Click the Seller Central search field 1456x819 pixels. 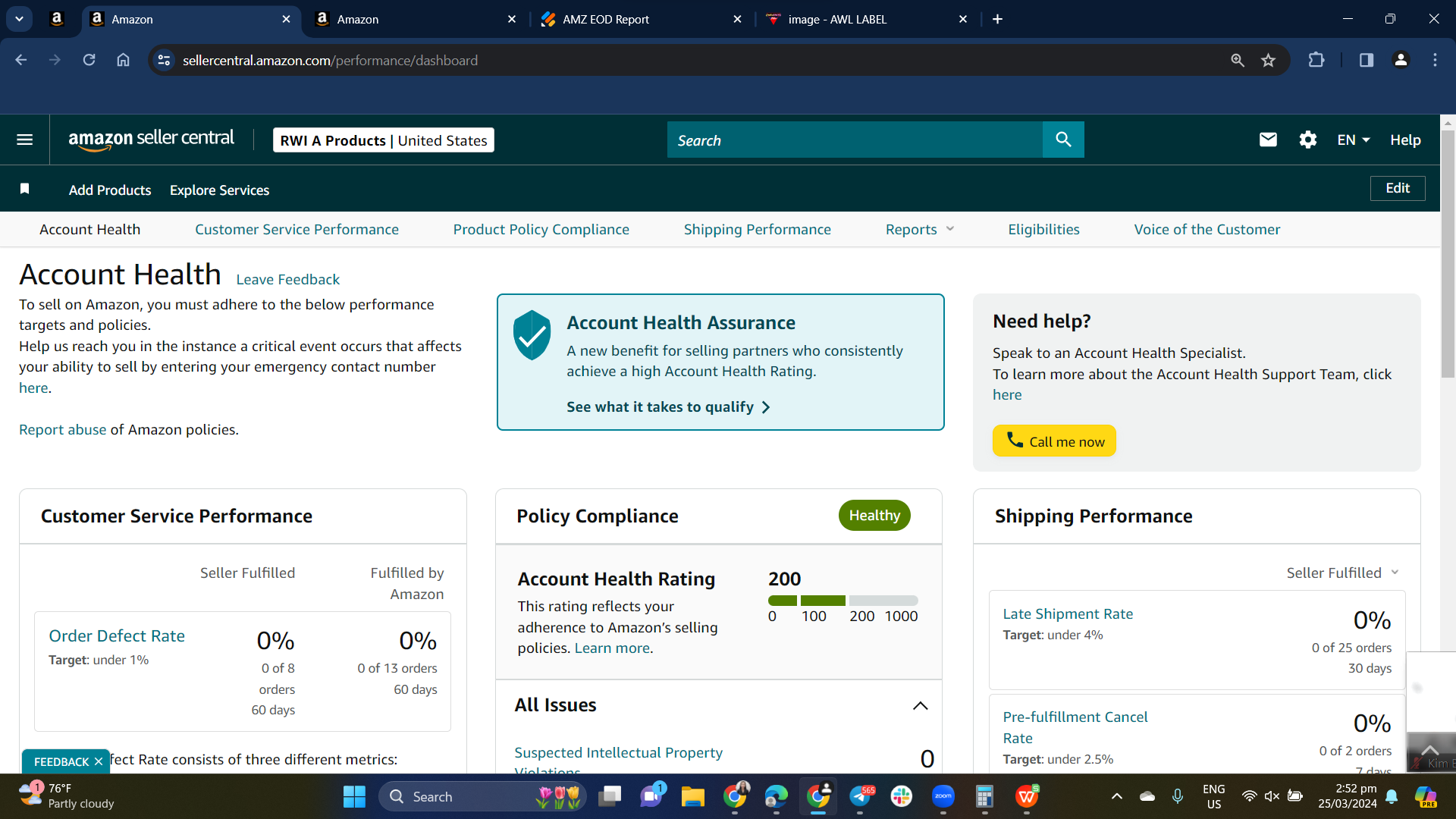click(x=855, y=140)
